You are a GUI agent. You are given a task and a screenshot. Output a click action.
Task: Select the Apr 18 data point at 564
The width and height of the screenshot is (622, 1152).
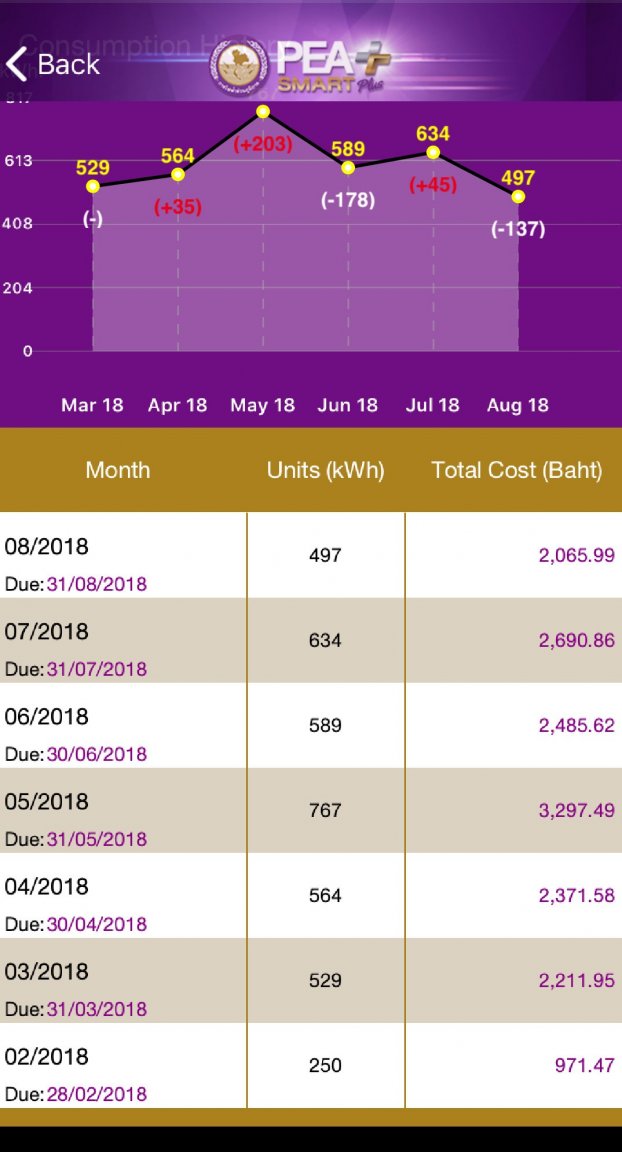click(x=178, y=174)
